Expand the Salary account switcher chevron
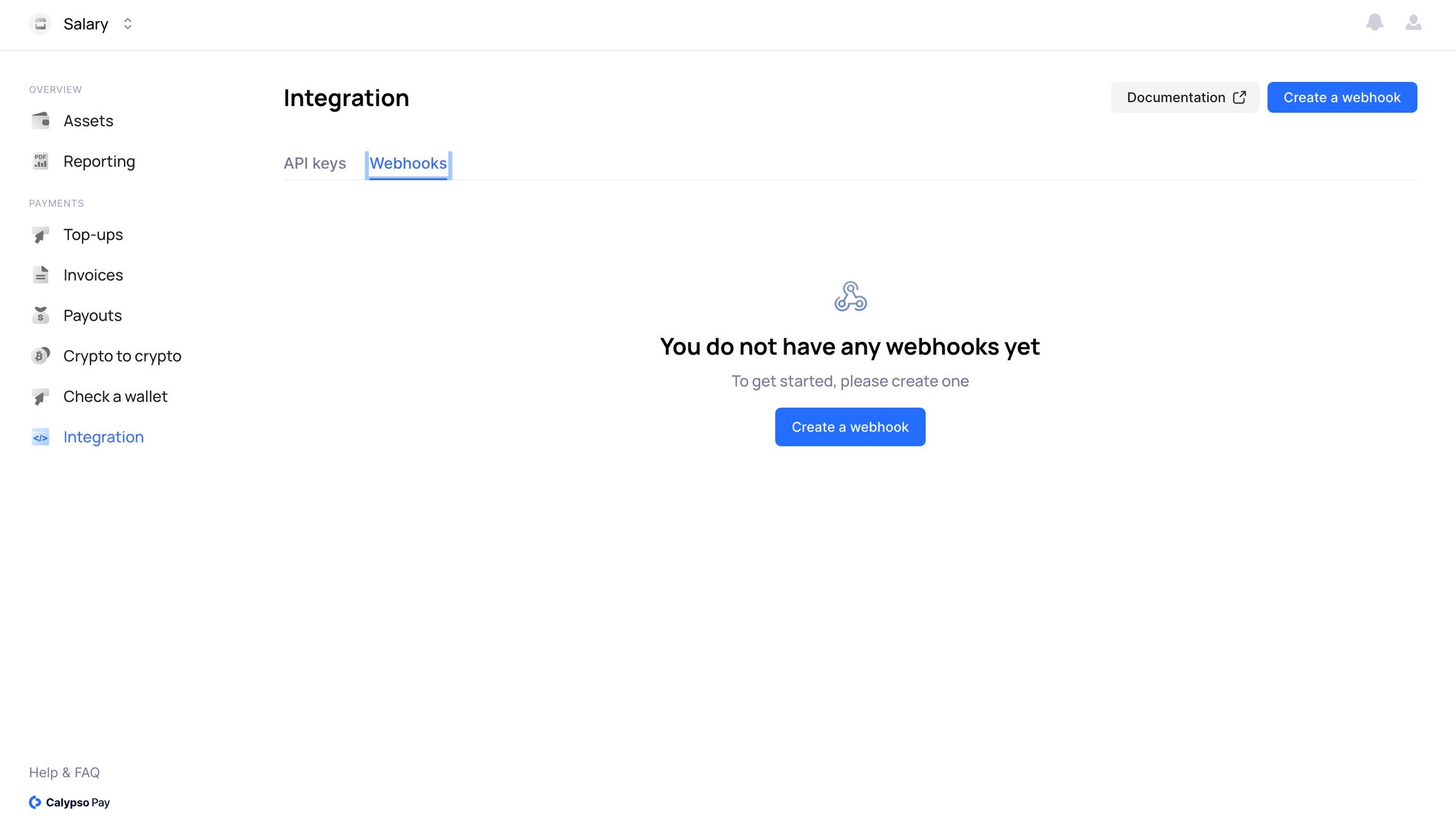Viewport: 1456px width, 824px height. (128, 24)
